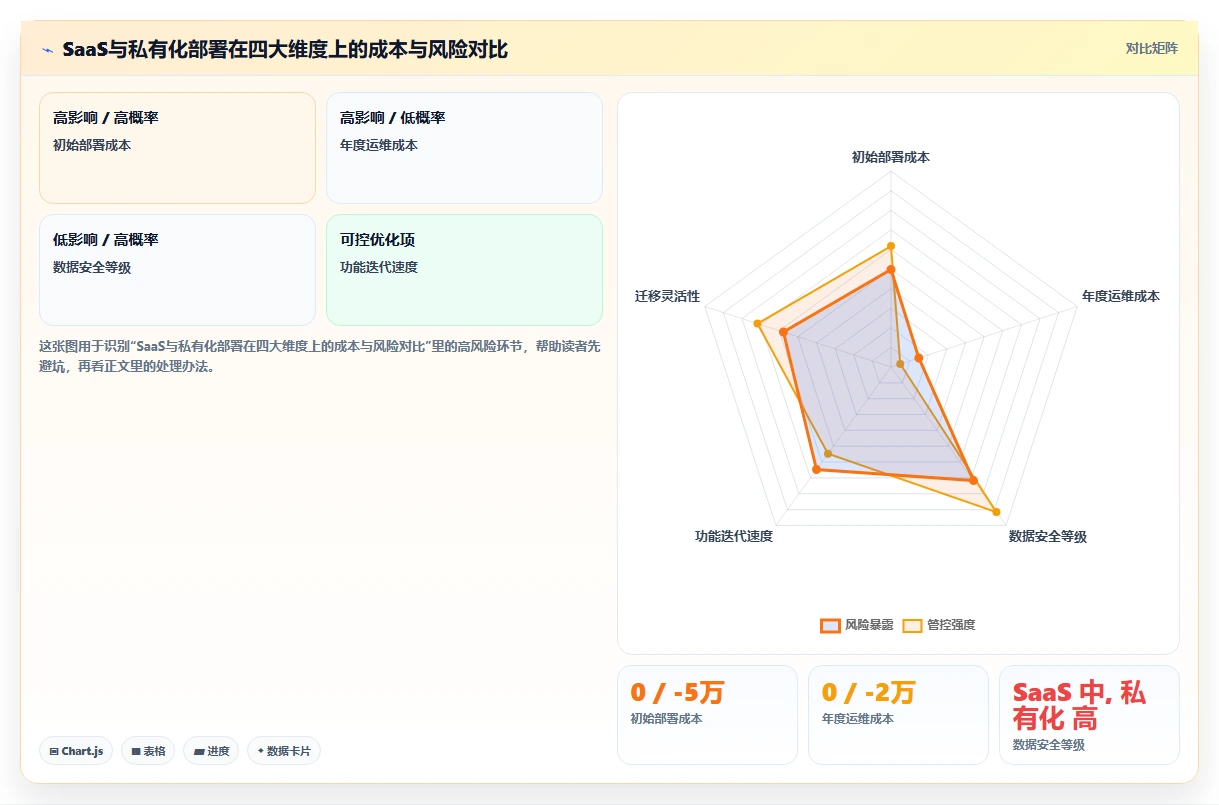
Task: Click the 初始部署成本 label above the radar
Action: (x=891, y=157)
